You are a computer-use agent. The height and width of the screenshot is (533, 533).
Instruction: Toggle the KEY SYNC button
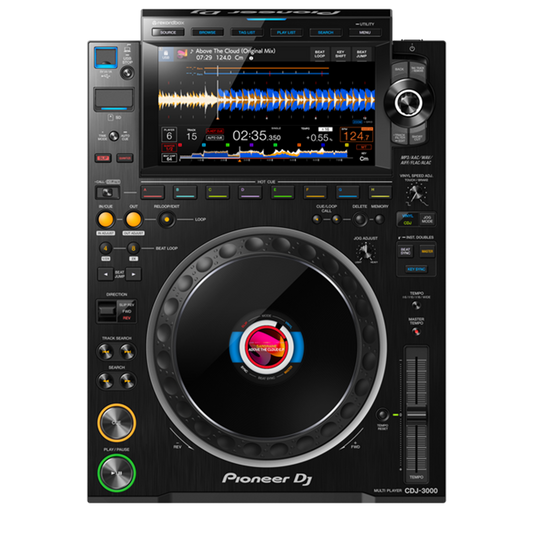[416, 269]
